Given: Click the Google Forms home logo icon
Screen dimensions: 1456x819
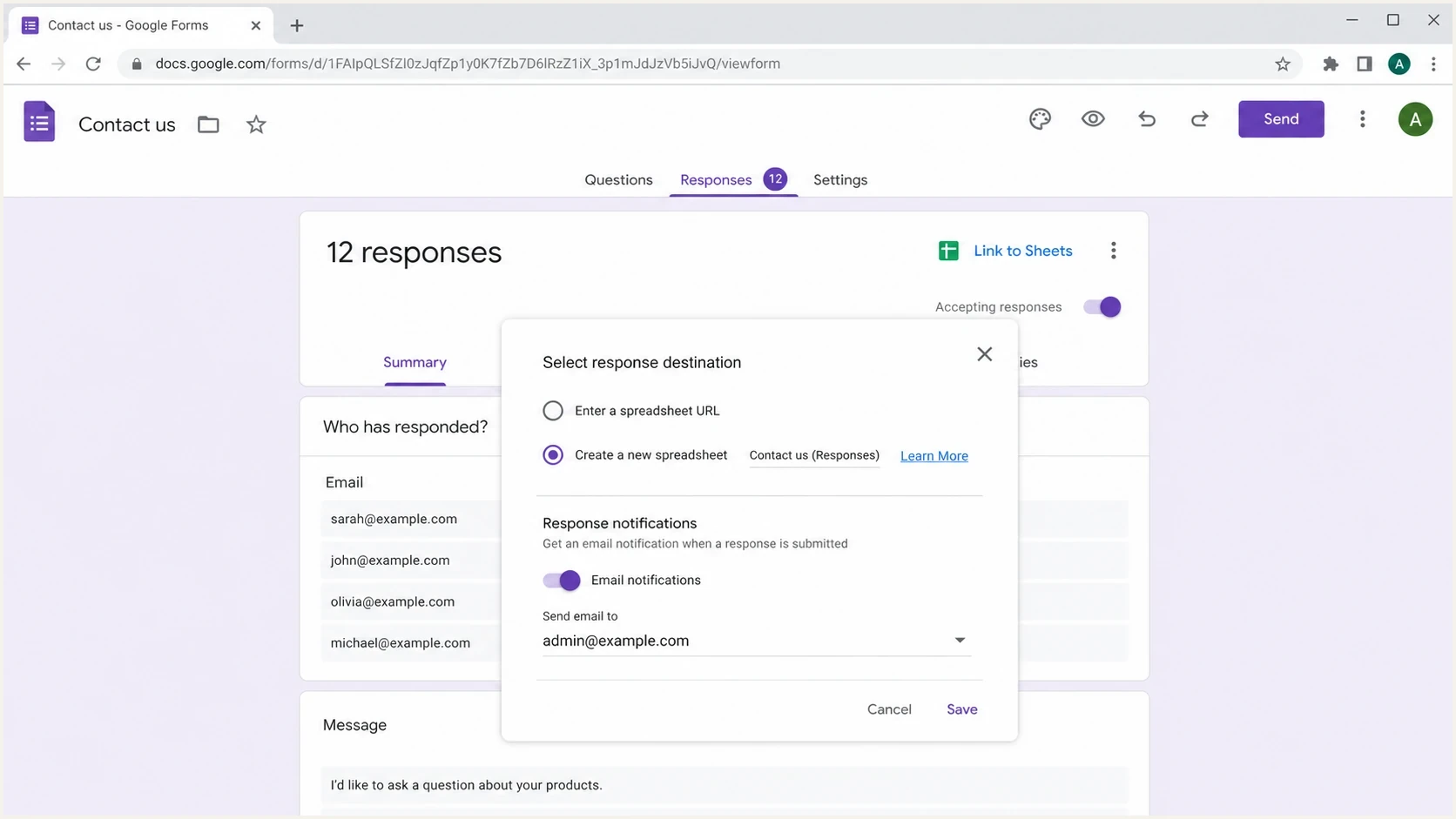Looking at the screenshot, I should point(39,122).
